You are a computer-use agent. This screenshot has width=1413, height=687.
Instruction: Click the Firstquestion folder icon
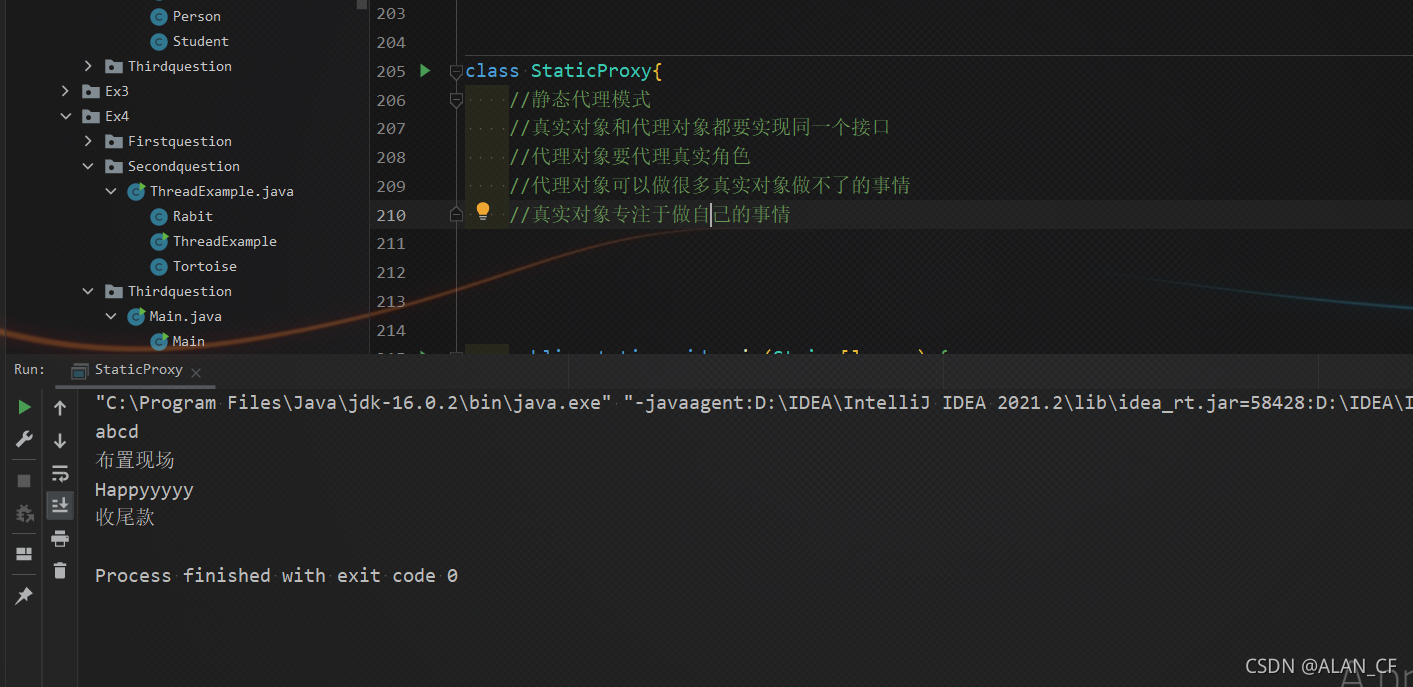(x=113, y=141)
